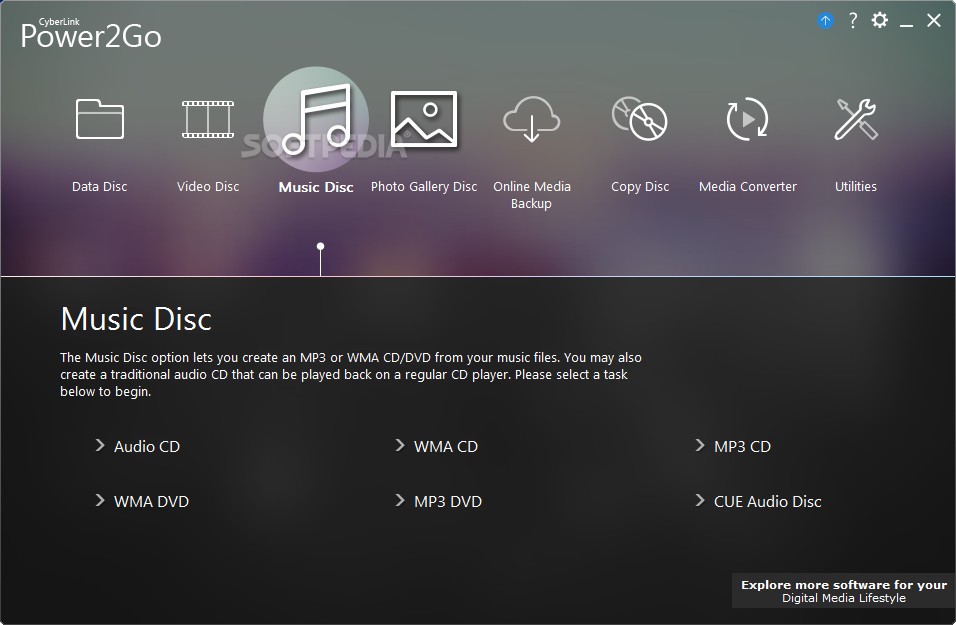Click the Music Disc note icon
The width and height of the screenshot is (956, 625).
[316, 120]
